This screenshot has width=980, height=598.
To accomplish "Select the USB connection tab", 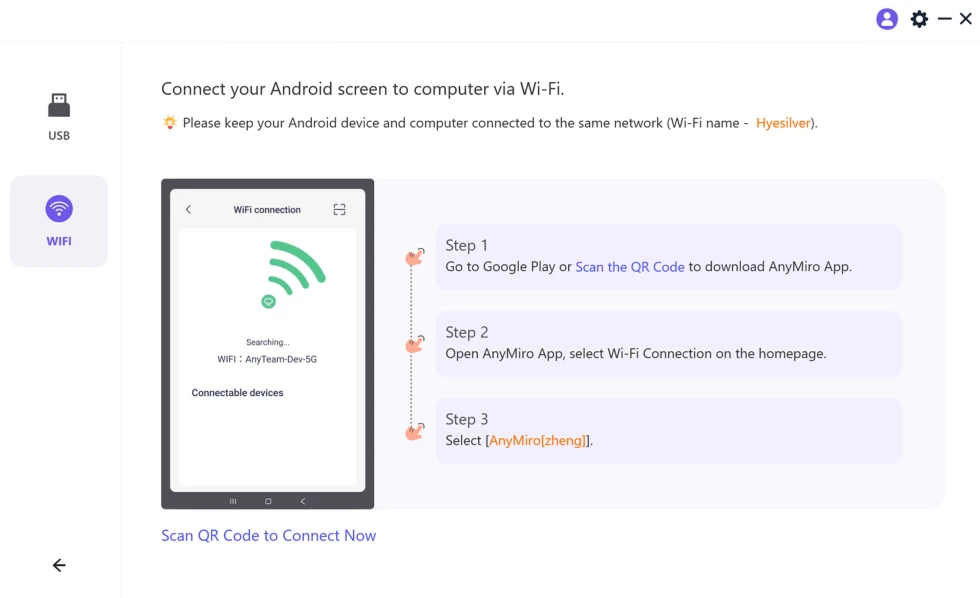I will click(x=59, y=116).
